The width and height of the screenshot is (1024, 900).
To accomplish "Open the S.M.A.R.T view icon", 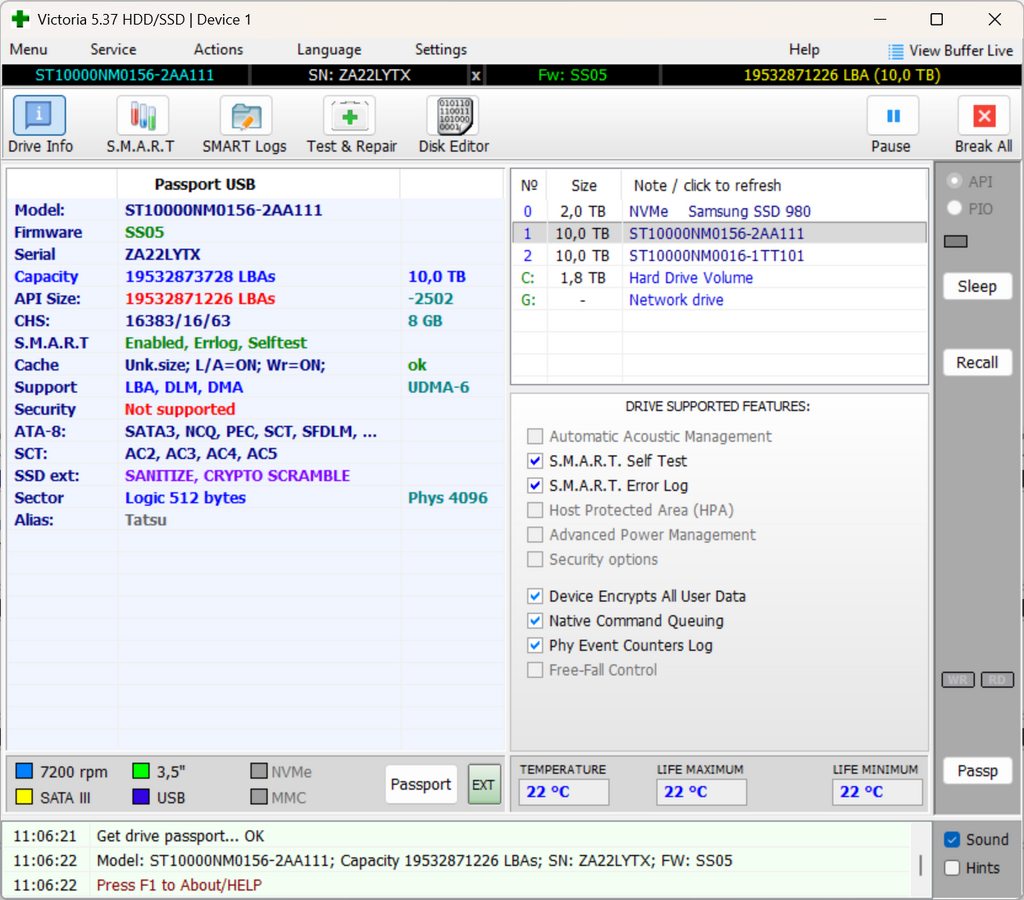I will pos(142,116).
